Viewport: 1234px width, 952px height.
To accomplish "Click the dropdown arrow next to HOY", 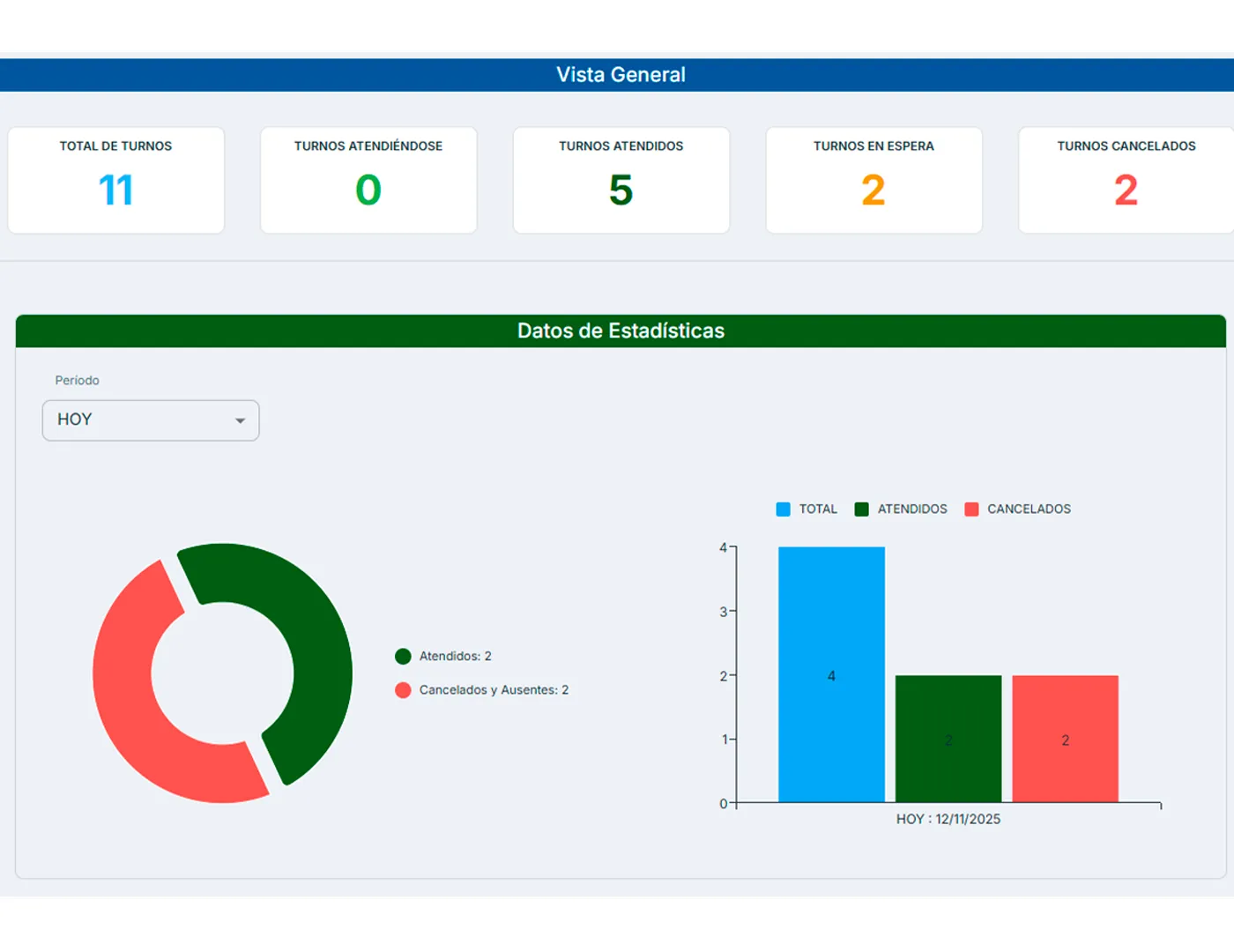I will point(240,421).
